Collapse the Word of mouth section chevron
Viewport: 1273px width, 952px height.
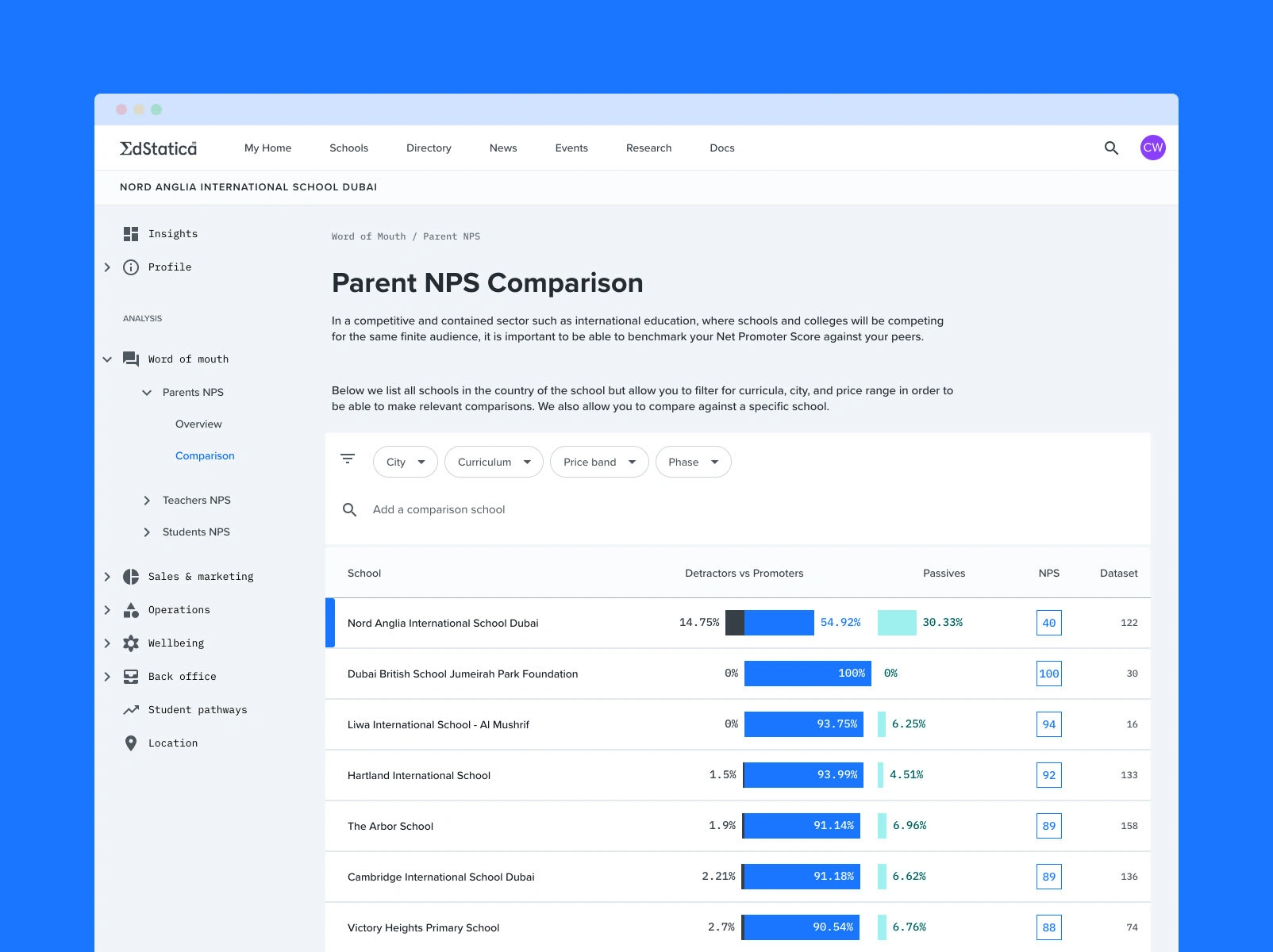pos(107,359)
